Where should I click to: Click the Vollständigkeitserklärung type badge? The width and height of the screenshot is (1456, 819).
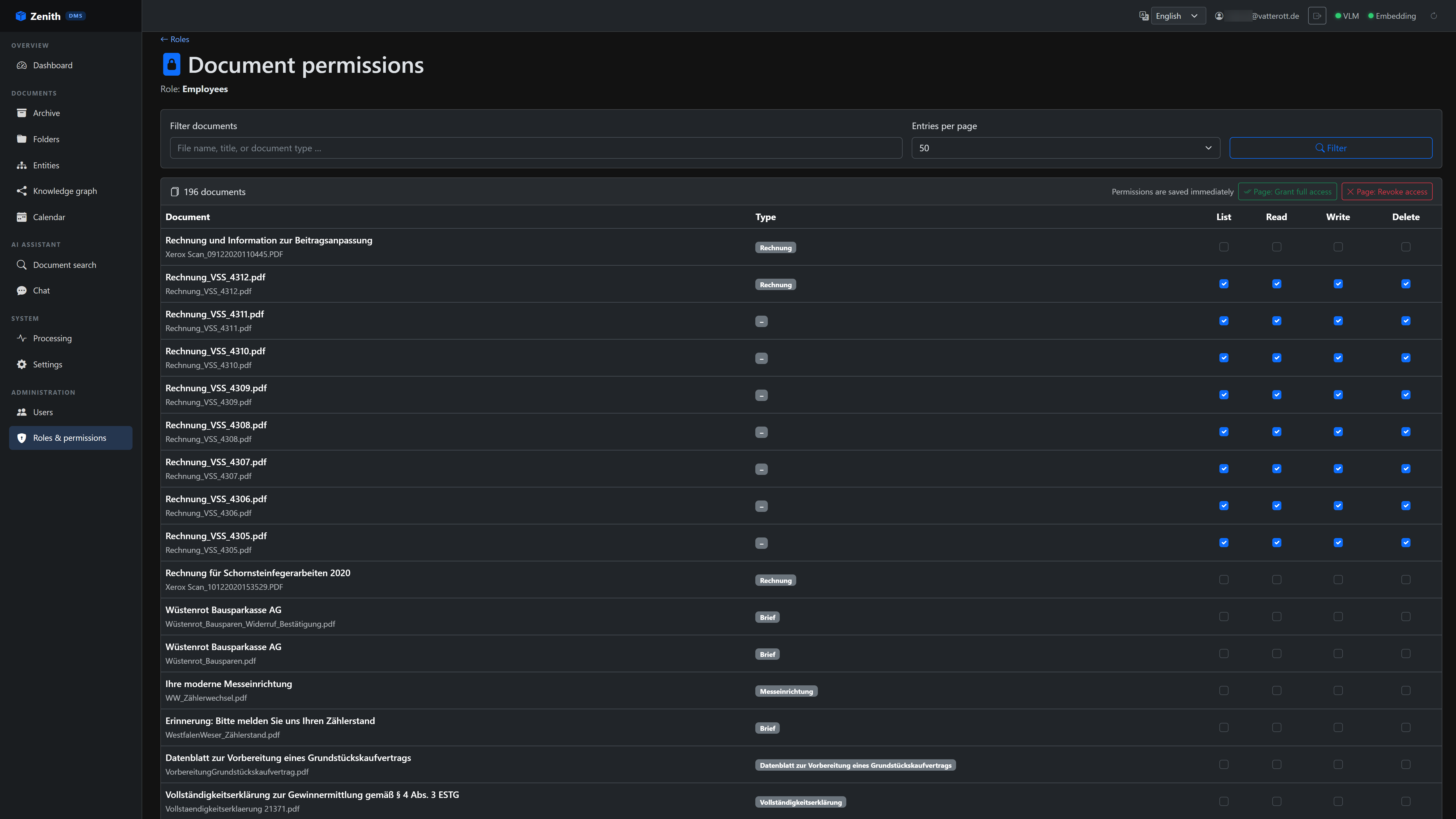(800, 802)
